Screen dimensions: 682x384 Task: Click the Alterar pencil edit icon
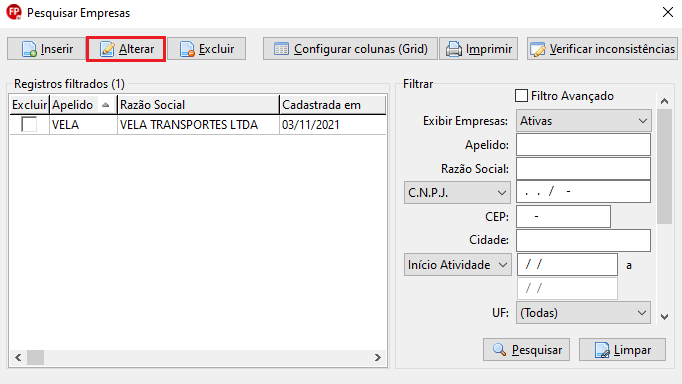point(107,49)
